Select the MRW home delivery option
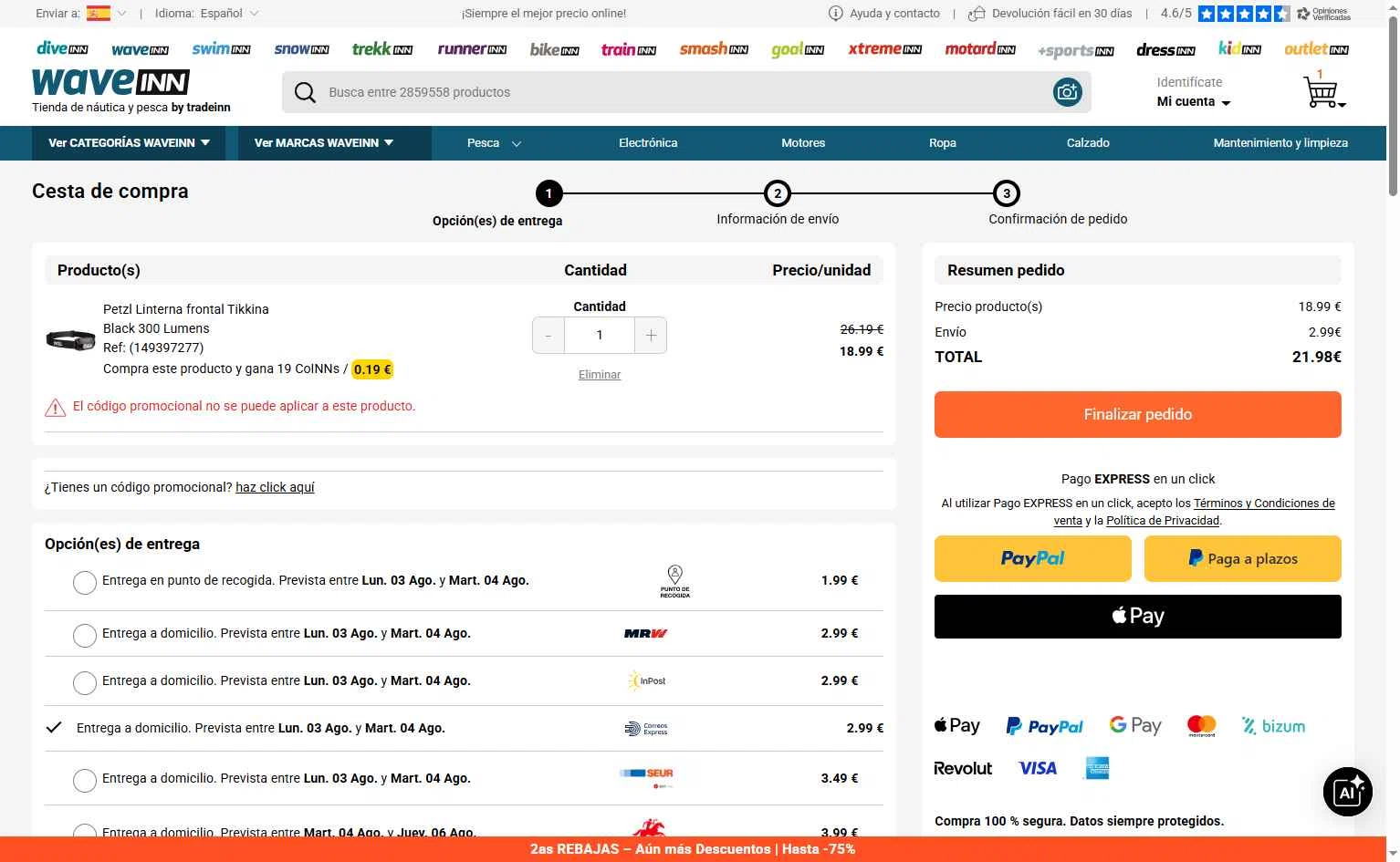Image resolution: width=1400 pixels, height=862 pixels. tap(85, 635)
